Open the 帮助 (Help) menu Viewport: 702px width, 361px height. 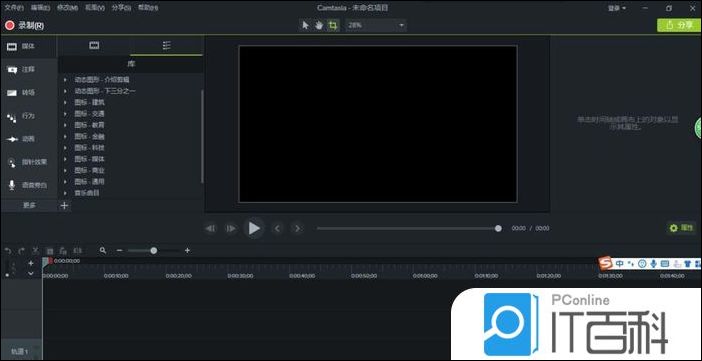point(148,8)
